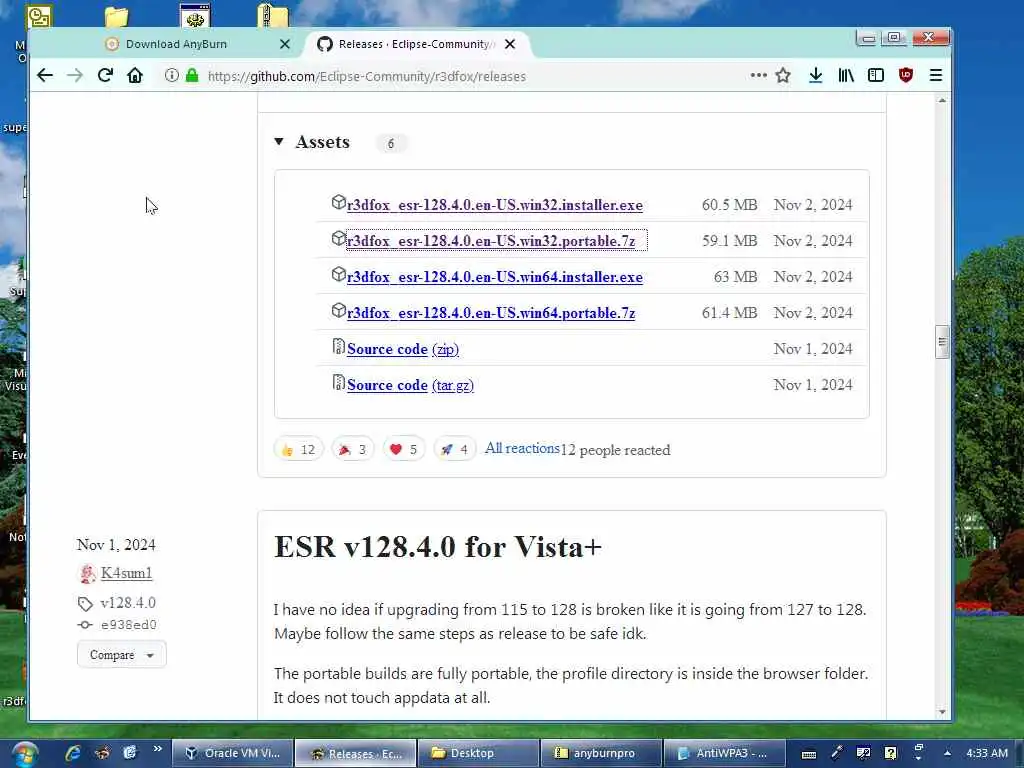Switch to the anyburnpro taskbar button

[x=600, y=753]
